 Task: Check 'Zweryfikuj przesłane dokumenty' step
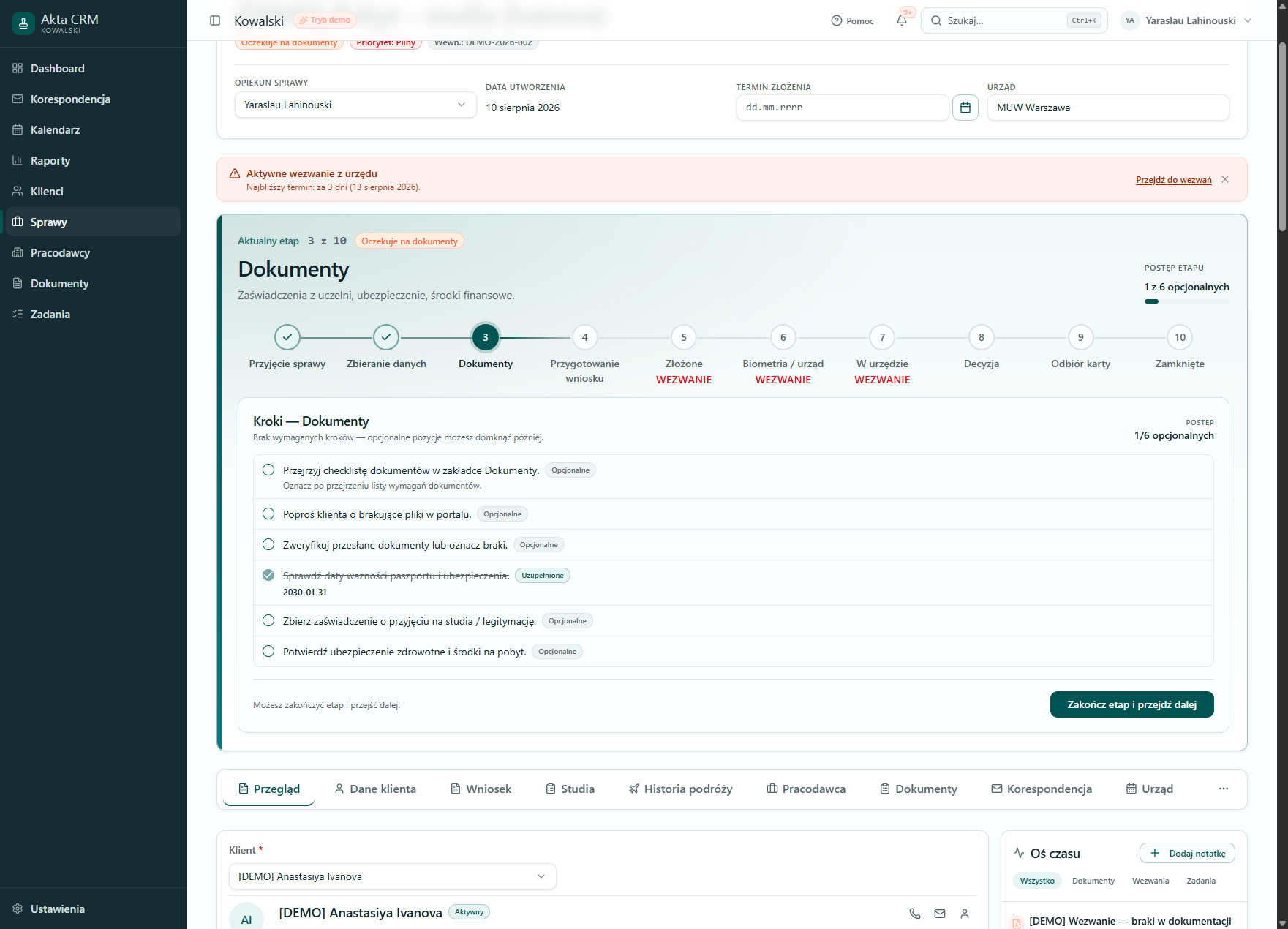coord(268,544)
